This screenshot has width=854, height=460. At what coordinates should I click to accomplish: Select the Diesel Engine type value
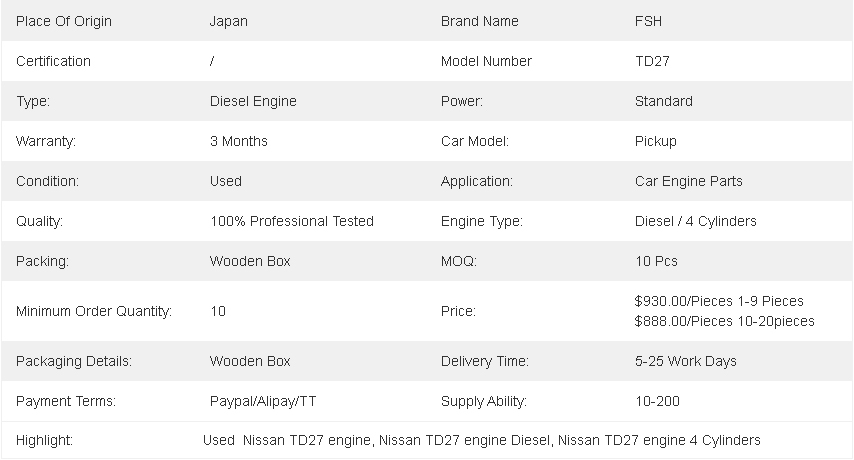(253, 101)
